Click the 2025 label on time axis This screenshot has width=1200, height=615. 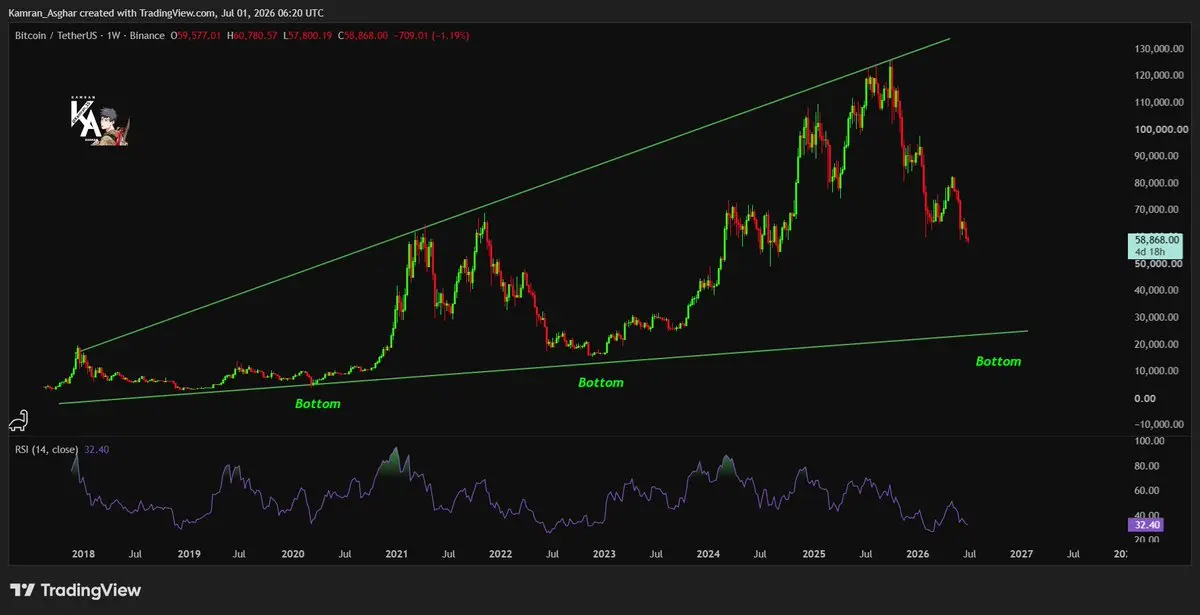(813, 552)
